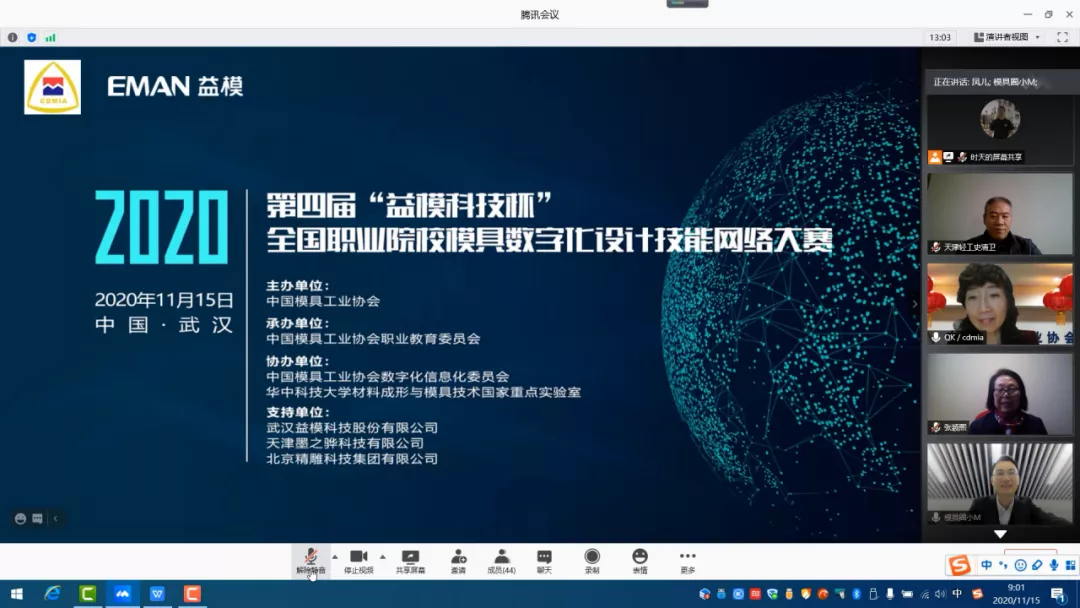Click the 13:03 meeting timer
This screenshot has width=1080, height=608.
coord(939,37)
